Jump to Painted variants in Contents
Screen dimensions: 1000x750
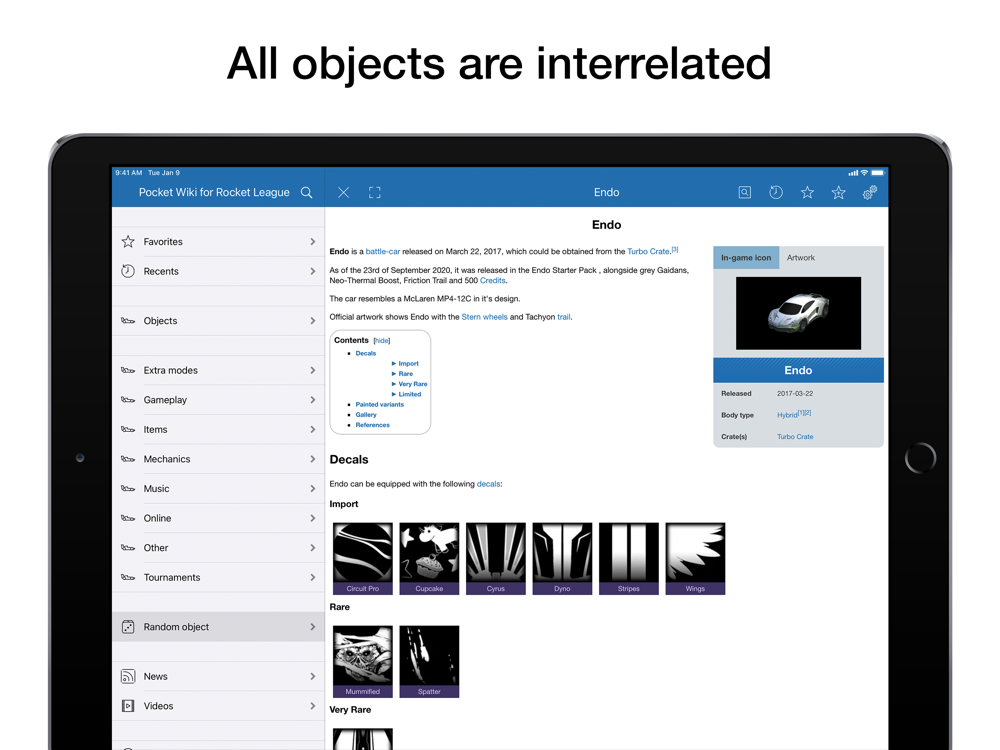tap(379, 404)
